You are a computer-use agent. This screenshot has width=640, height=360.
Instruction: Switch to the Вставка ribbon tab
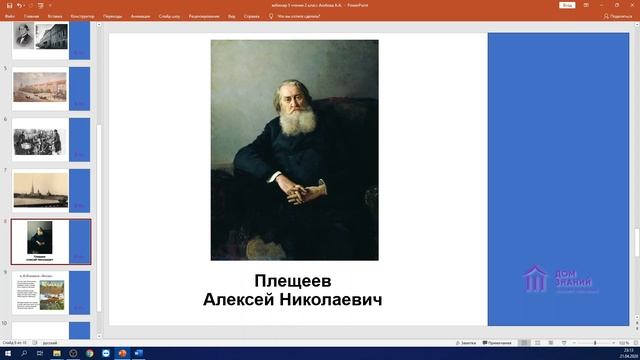55,16
